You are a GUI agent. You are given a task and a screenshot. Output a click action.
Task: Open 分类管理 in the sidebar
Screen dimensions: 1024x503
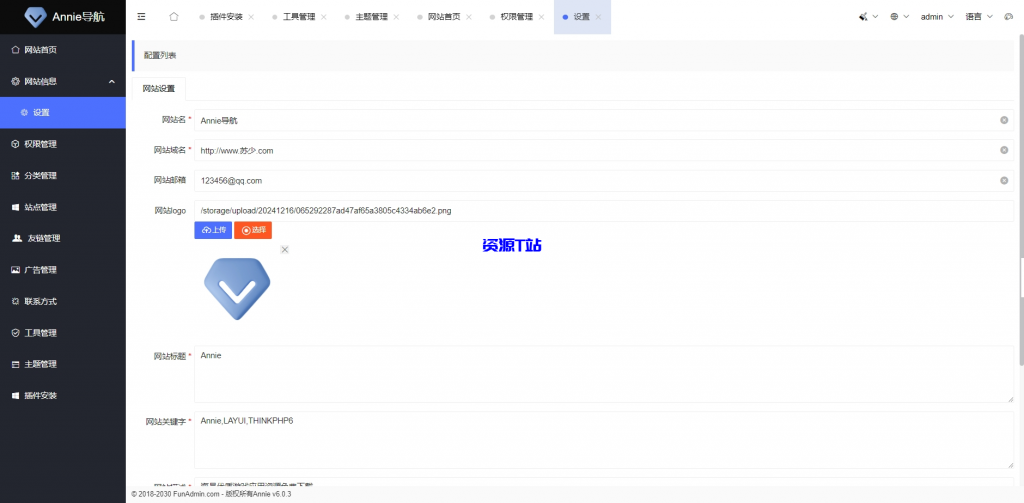(63, 176)
